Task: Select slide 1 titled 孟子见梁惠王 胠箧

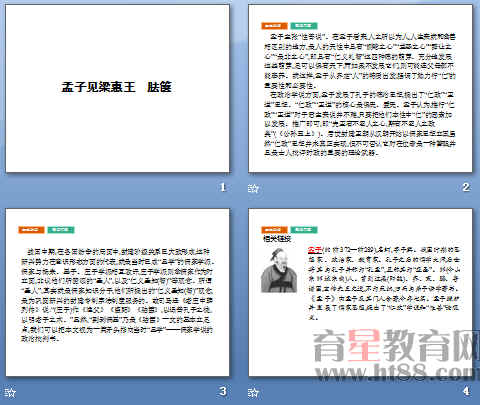Action: [x=118, y=89]
